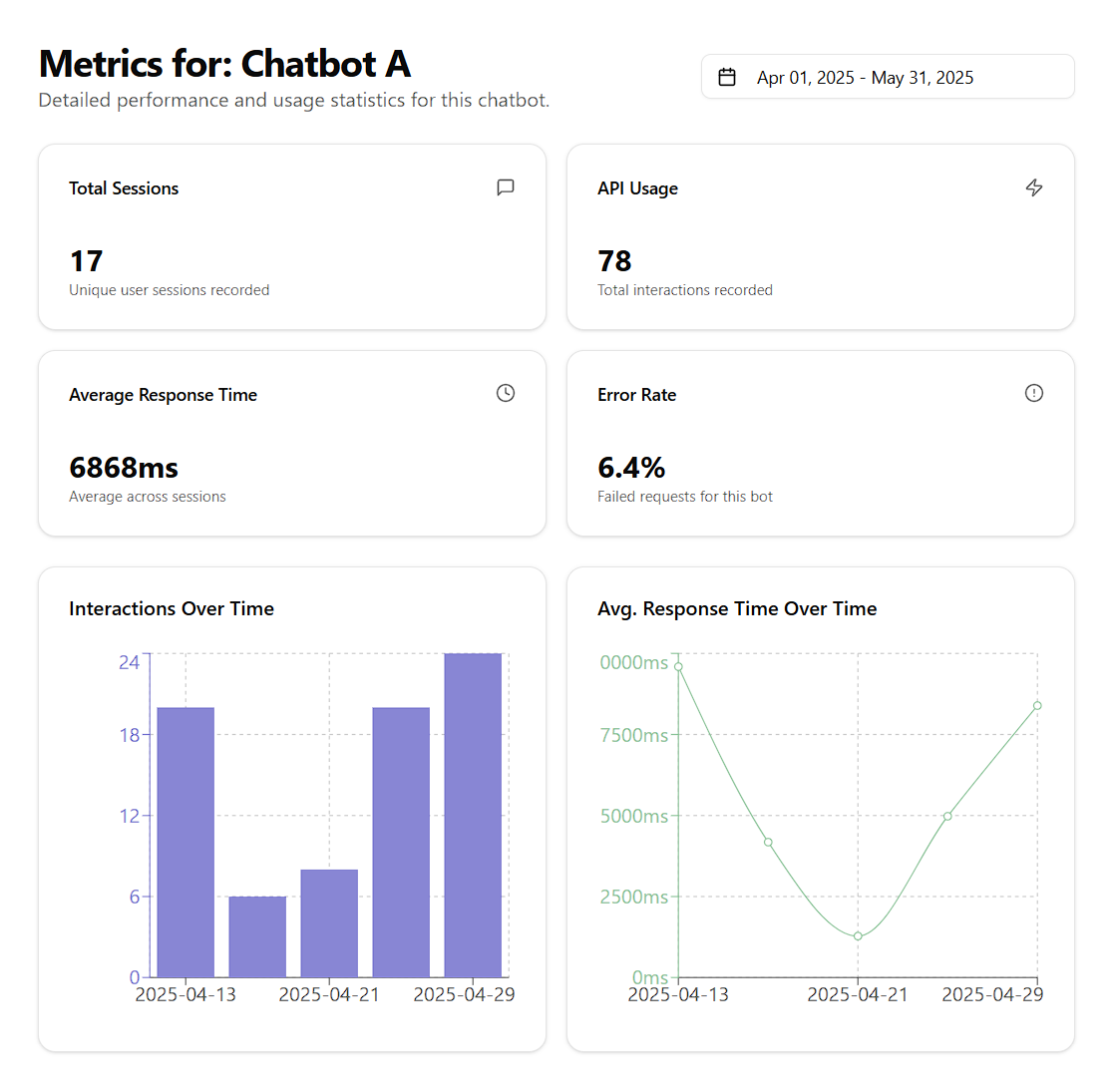Viewport: 1114px width, 1092px height.
Task: Click the Total Sessions value 17
Action: click(x=86, y=261)
